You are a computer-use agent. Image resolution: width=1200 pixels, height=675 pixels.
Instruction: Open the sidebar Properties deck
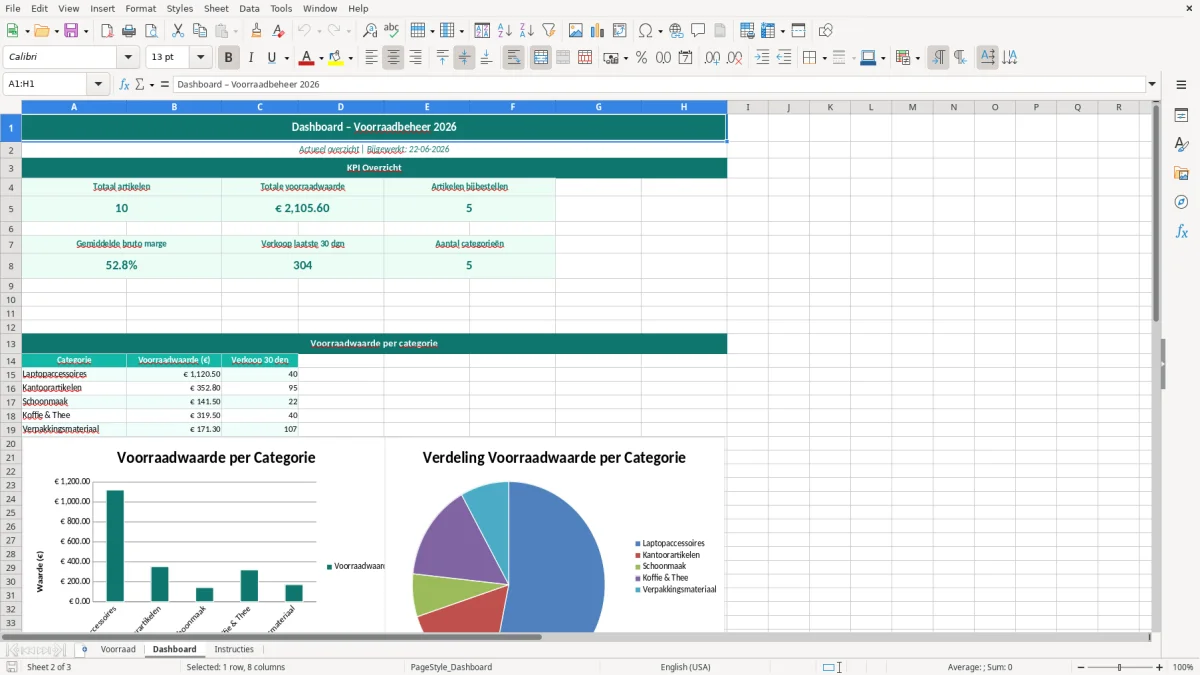tap(1181, 116)
